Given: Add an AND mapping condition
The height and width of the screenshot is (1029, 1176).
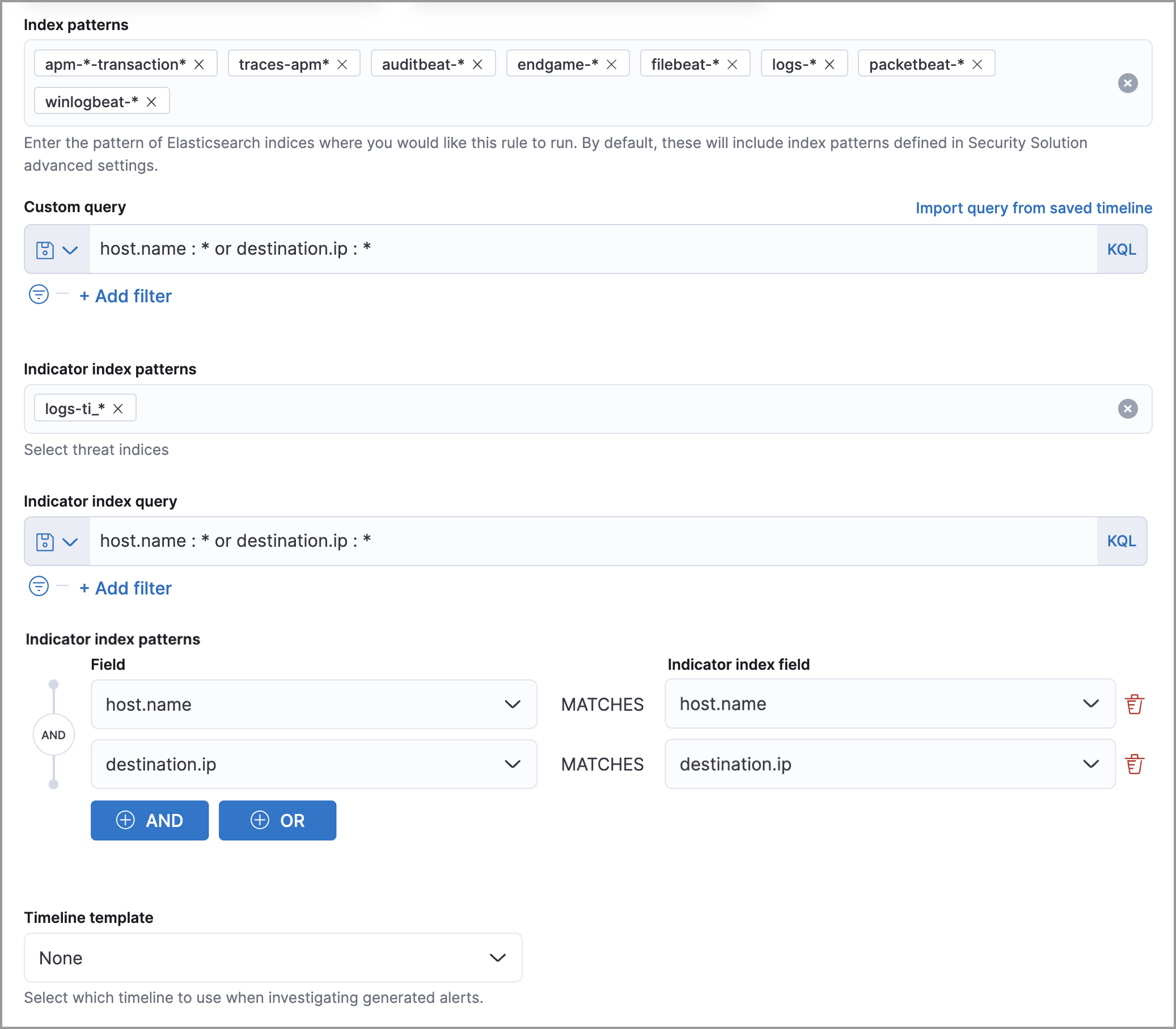Looking at the screenshot, I should tap(149, 820).
